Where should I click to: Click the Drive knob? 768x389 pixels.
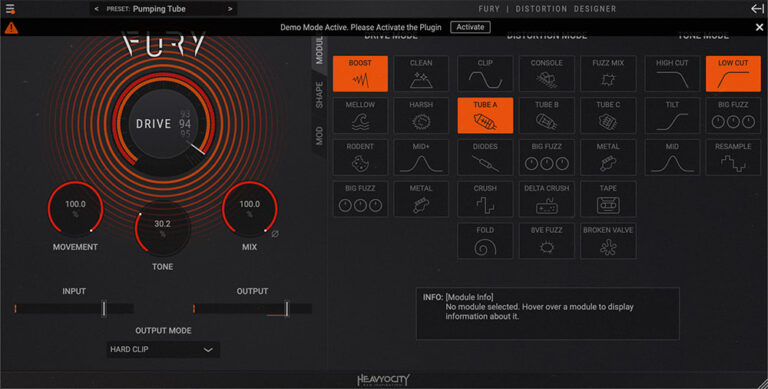[x=163, y=123]
